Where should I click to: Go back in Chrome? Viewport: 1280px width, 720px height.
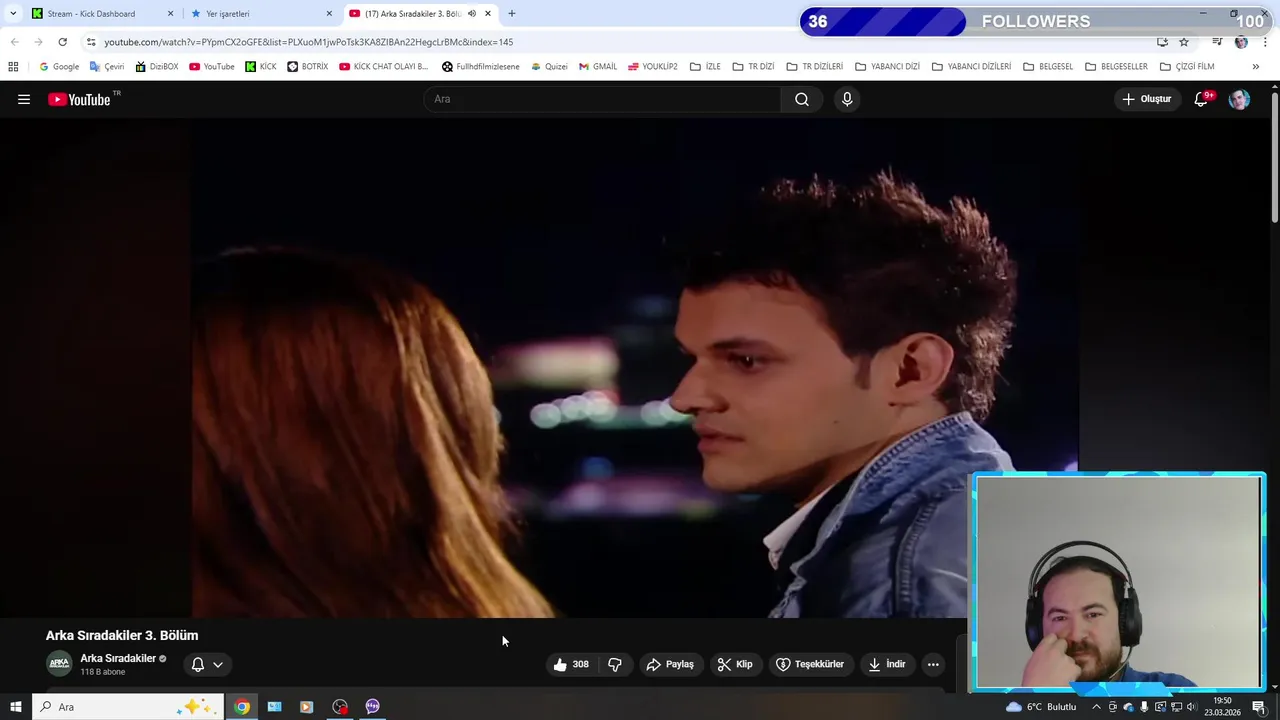(x=14, y=42)
